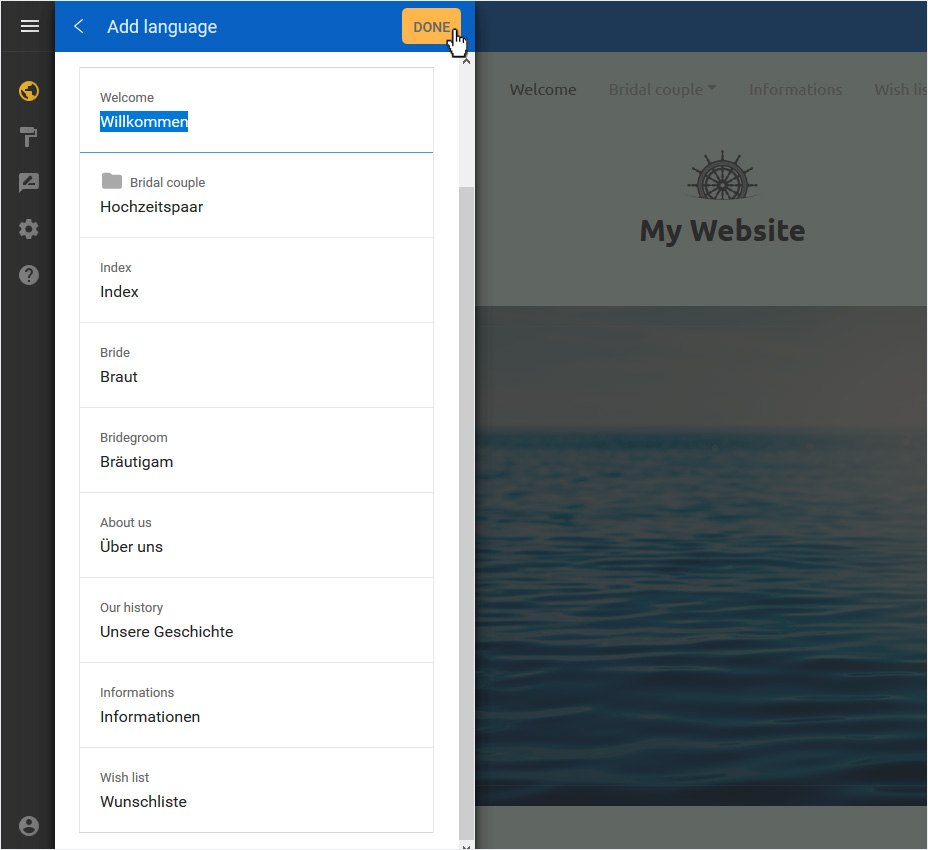The width and height of the screenshot is (928, 850).
Task: Open the Informations page in website preview
Action: (795, 89)
